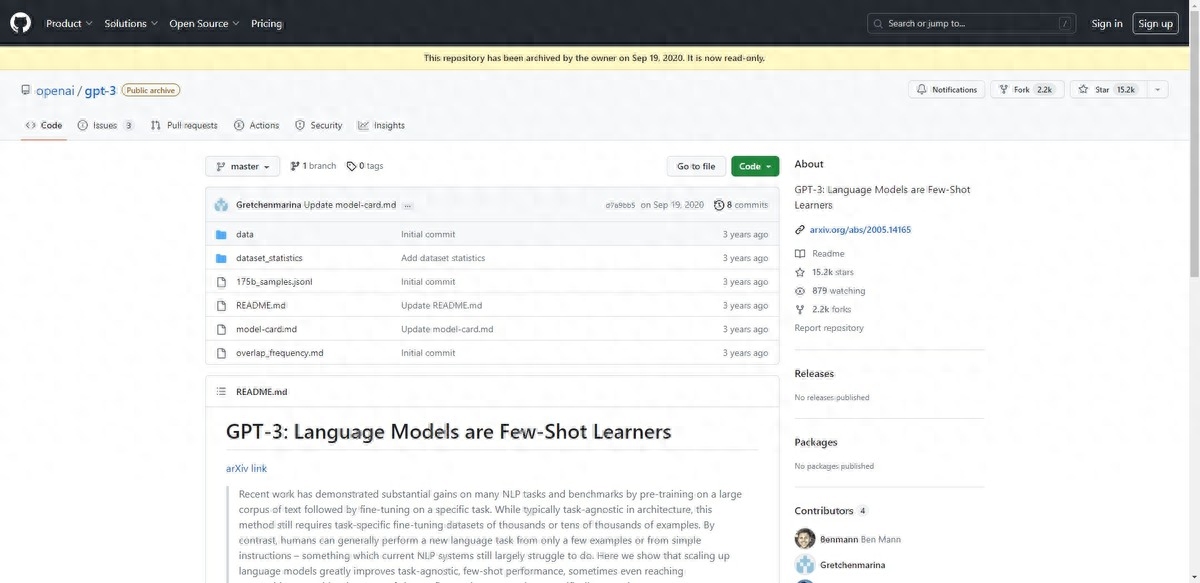Focus the Search or jump to field

pyautogui.click(x=971, y=23)
